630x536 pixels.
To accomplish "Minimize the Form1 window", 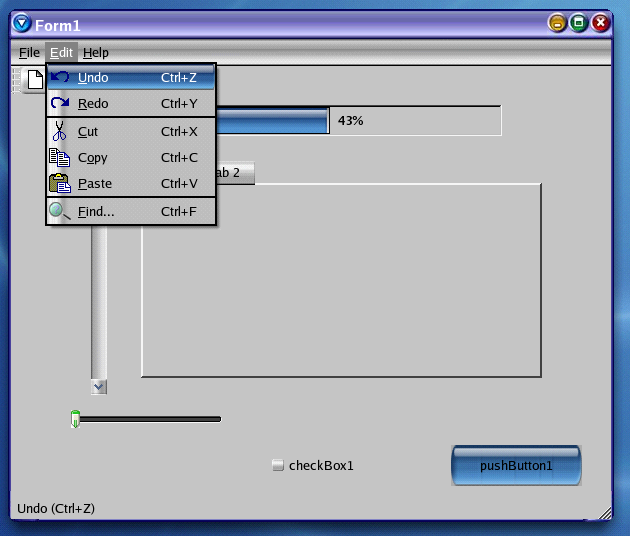I will coord(557,23).
